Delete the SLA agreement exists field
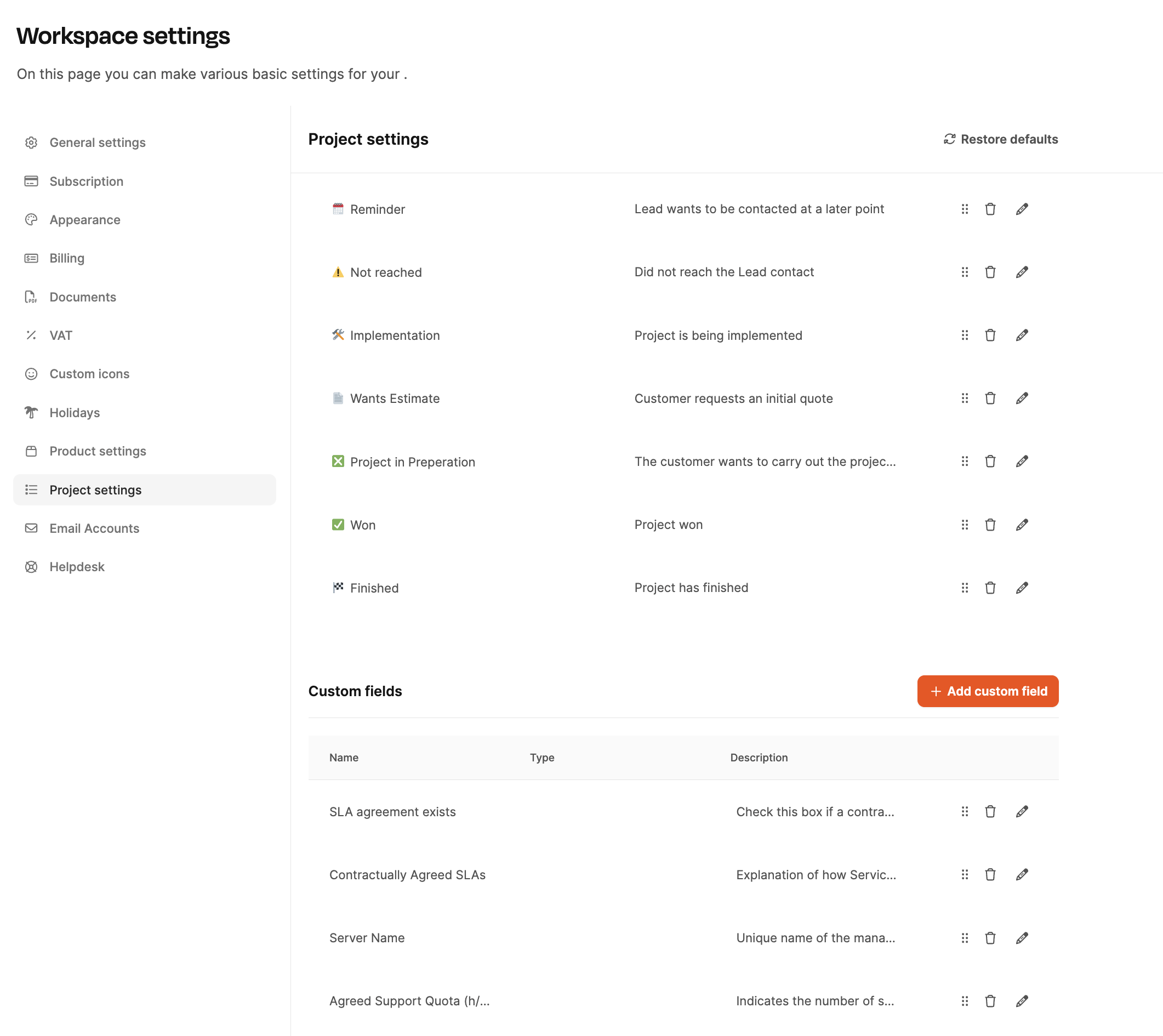The height and width of the screenshot is (1036, 1163). click(x=990, y=812)
